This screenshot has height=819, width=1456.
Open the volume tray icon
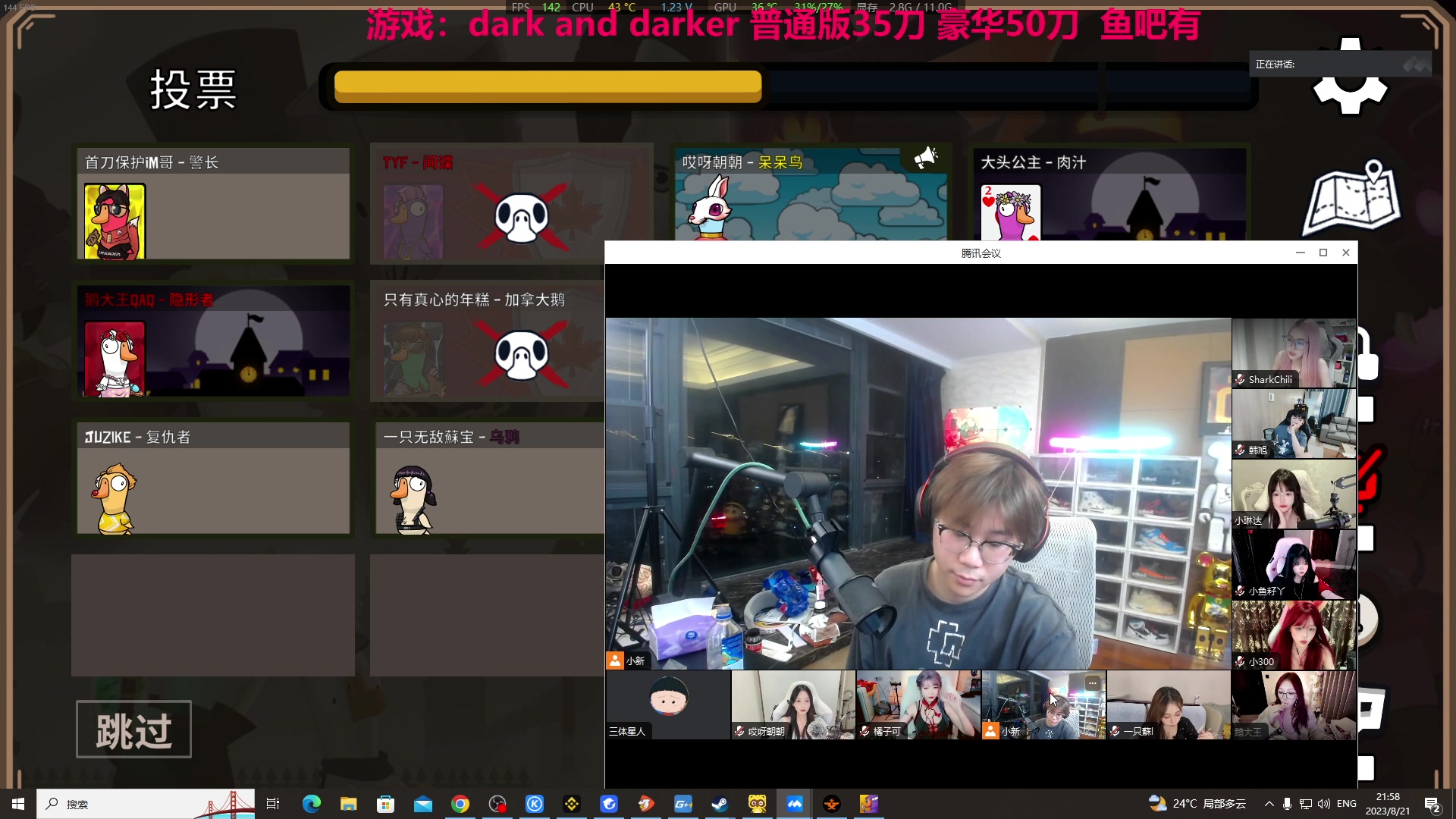point(1324,804)
